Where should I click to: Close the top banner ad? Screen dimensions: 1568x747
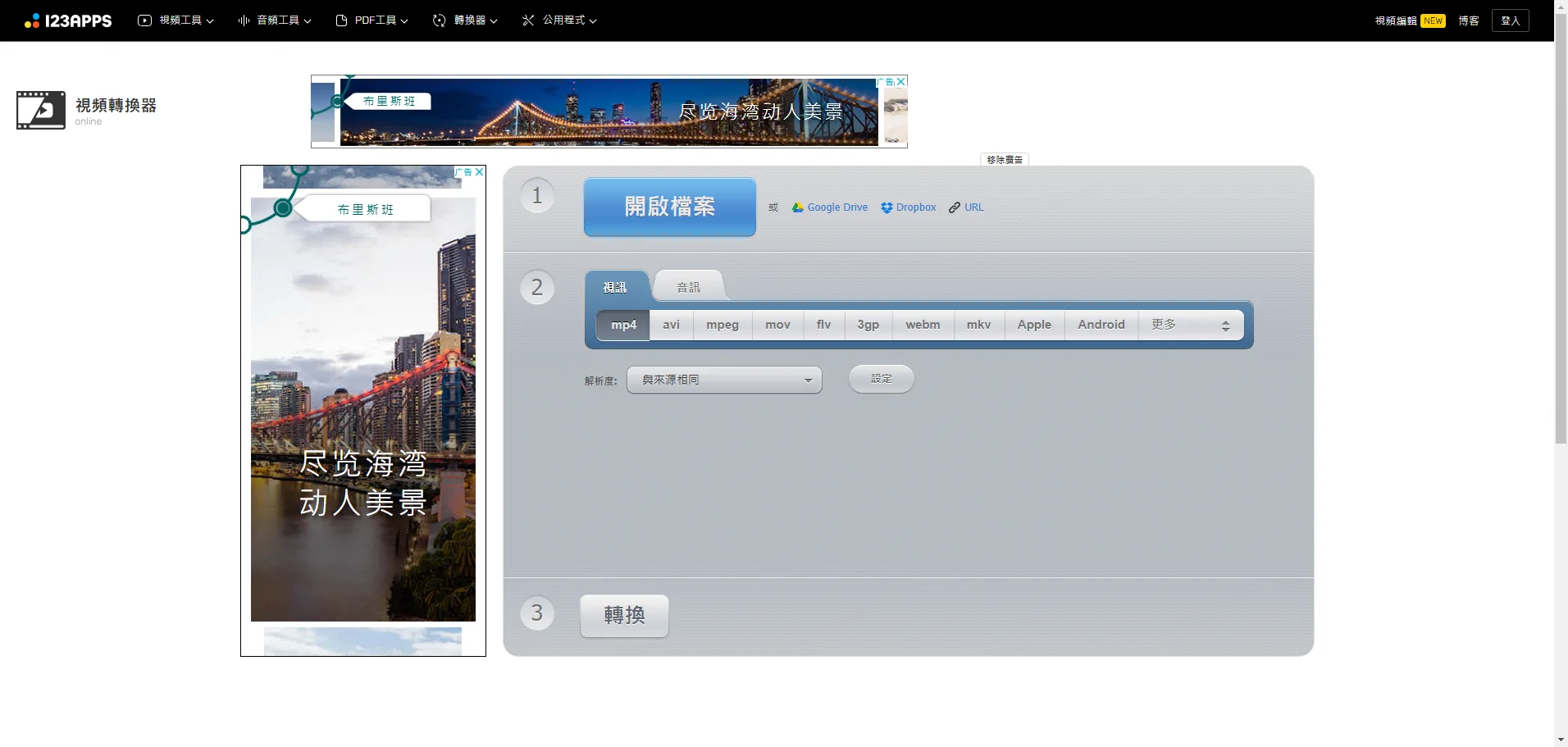coord(901,82)
